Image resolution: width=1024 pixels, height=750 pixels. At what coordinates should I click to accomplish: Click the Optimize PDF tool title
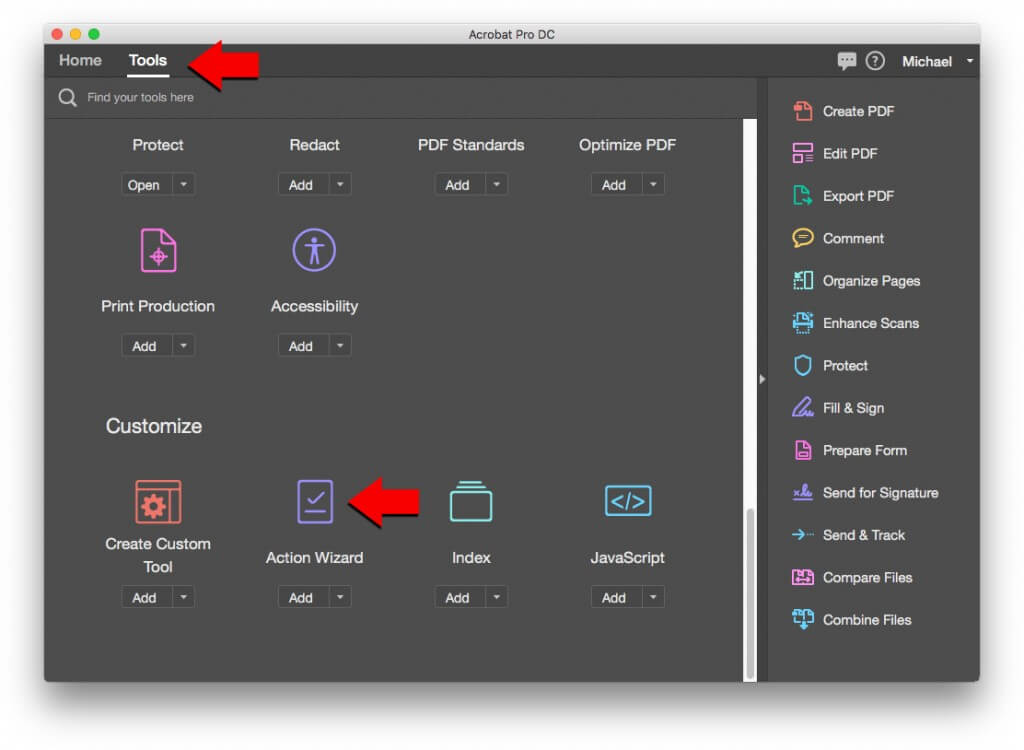[628, 144]
